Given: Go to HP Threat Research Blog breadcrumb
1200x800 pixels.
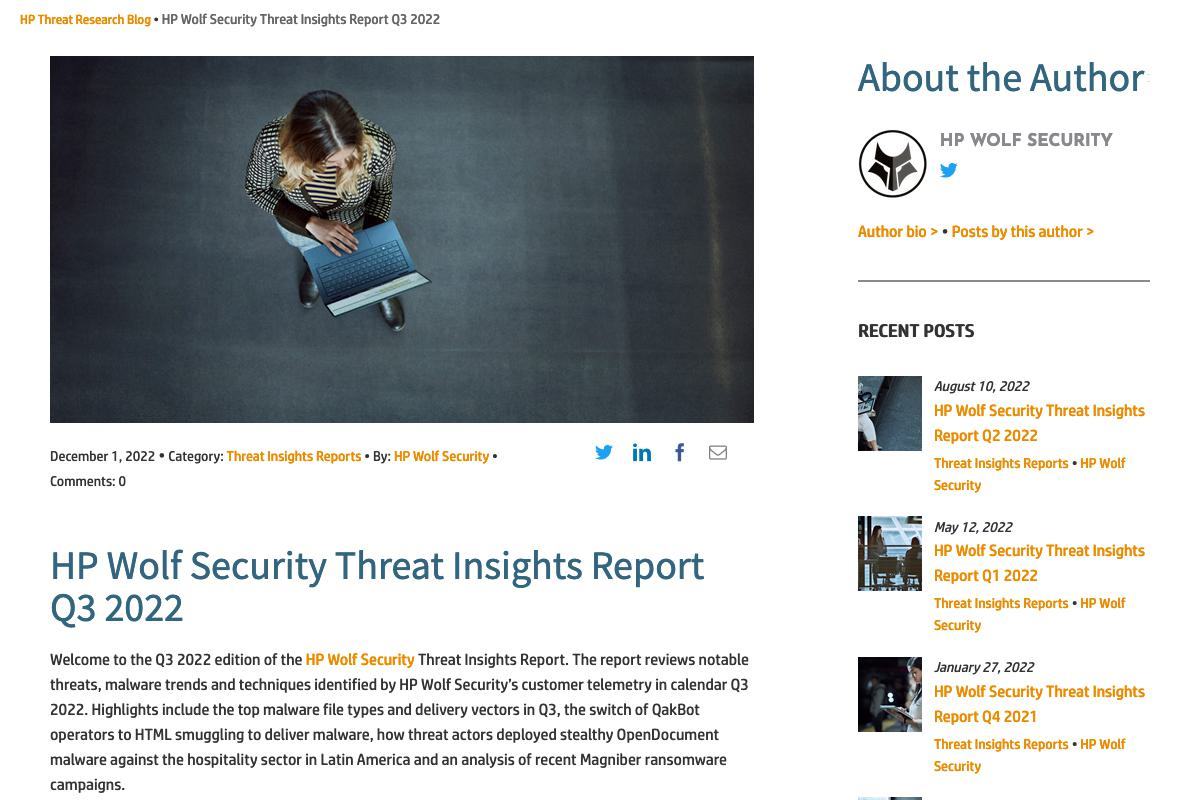Looking at the screenshot, I should tap(85, 19).
